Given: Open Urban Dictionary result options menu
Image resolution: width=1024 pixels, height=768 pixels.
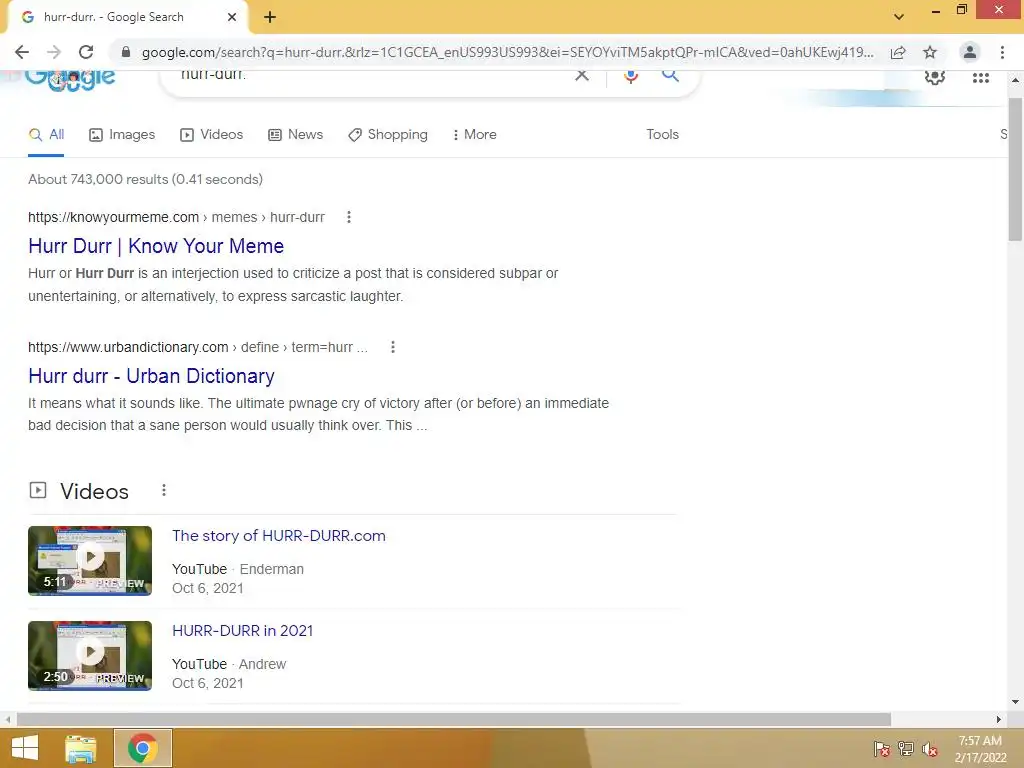Looking at the screenshot, I should pyautogui.click(x=392, y=347).
